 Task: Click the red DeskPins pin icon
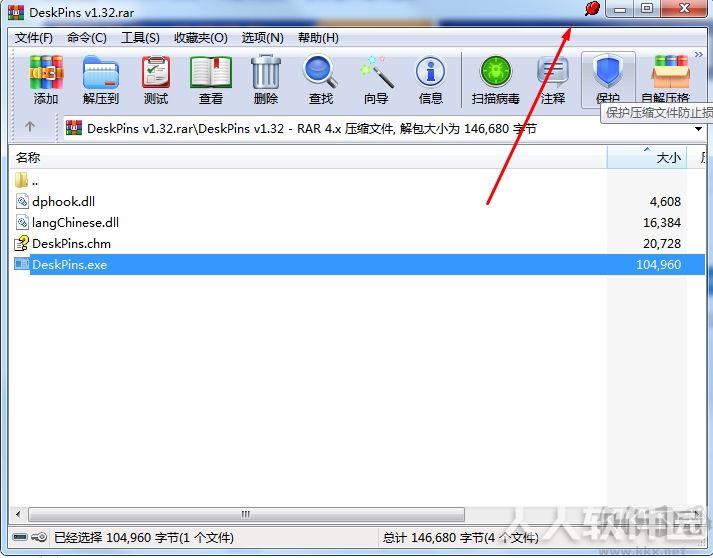click(x=592, y=8)
